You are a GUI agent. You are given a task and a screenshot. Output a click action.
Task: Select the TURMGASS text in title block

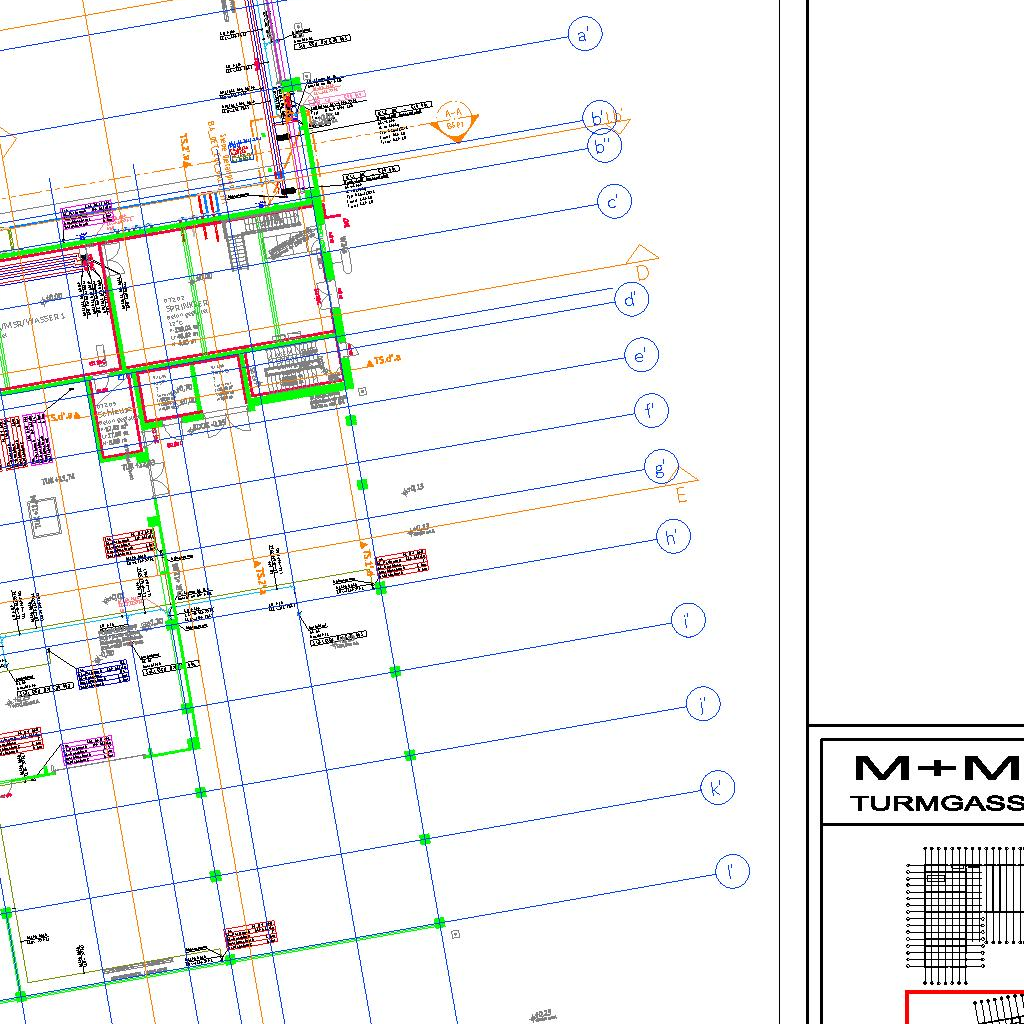[936, 803]
